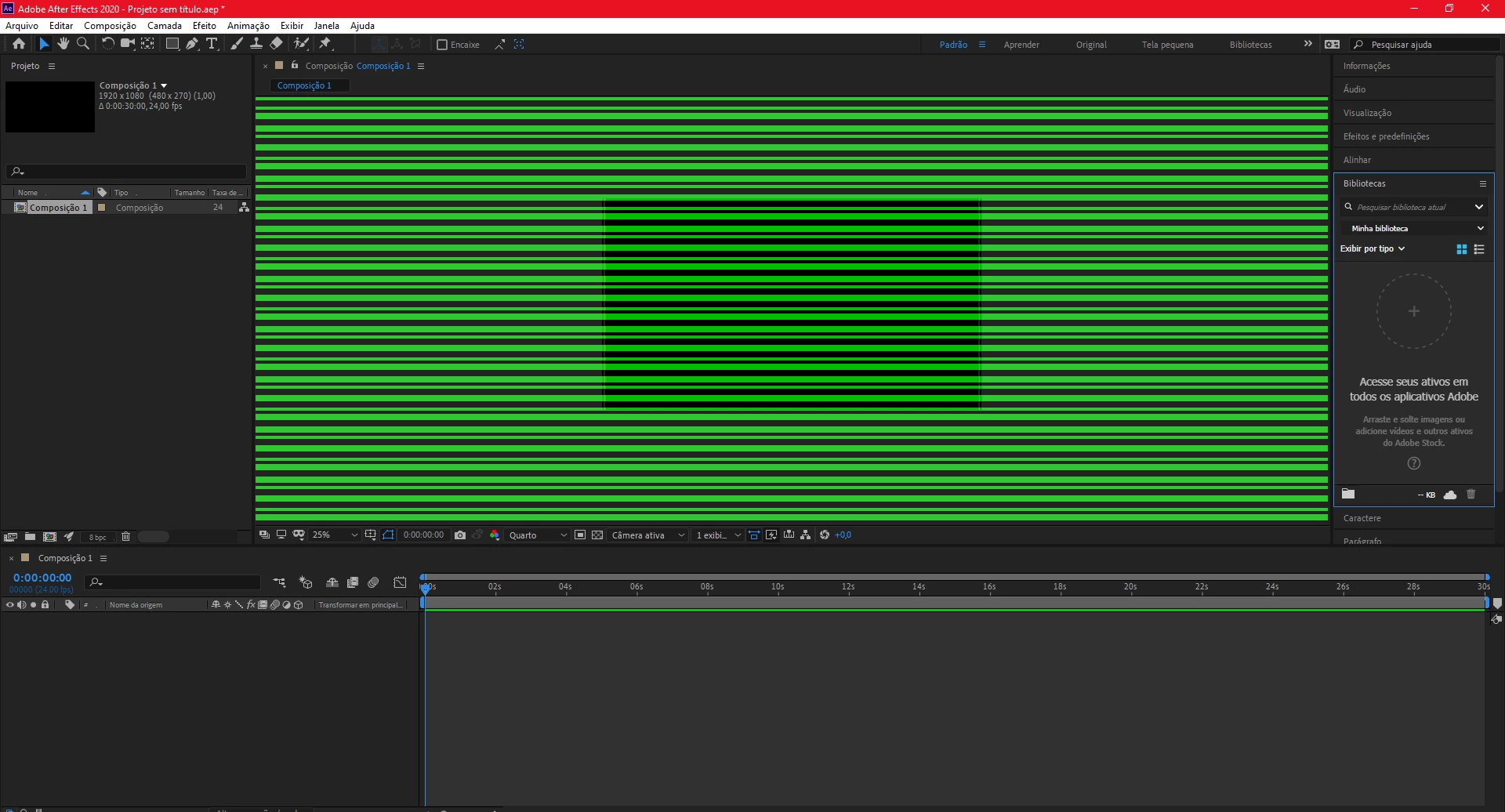Toggle frame blending for the timeline
The width and height of the screenshot is (1505, 812).
tap(353, 582)
